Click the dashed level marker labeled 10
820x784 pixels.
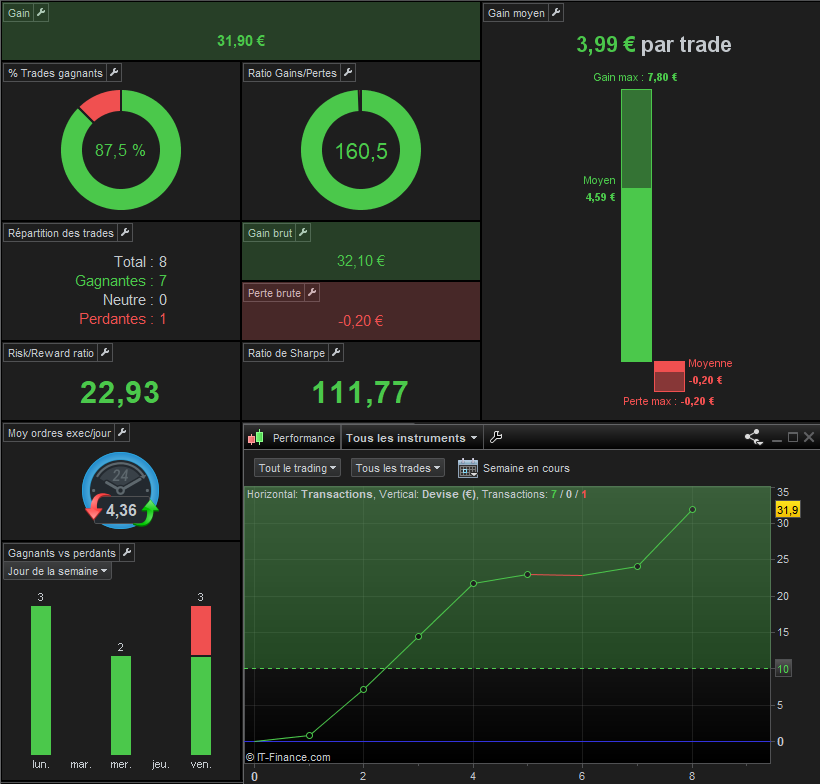point(783,668)
